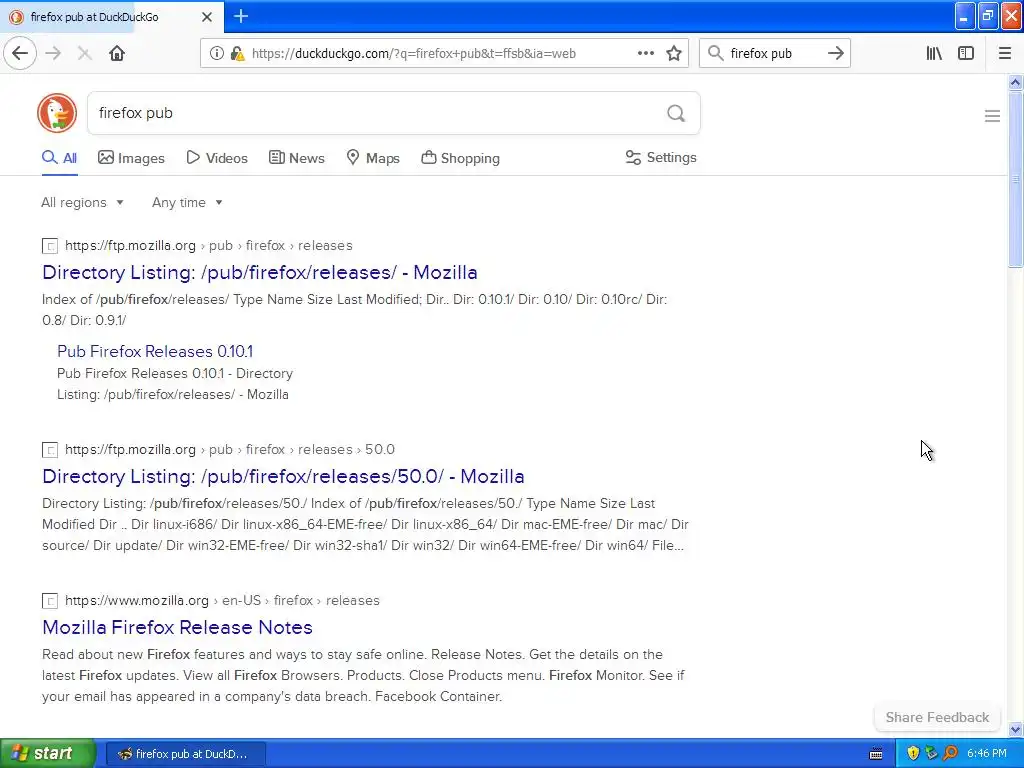Bookmark this page with the star

pyautogui.click(x=674, y=54)
